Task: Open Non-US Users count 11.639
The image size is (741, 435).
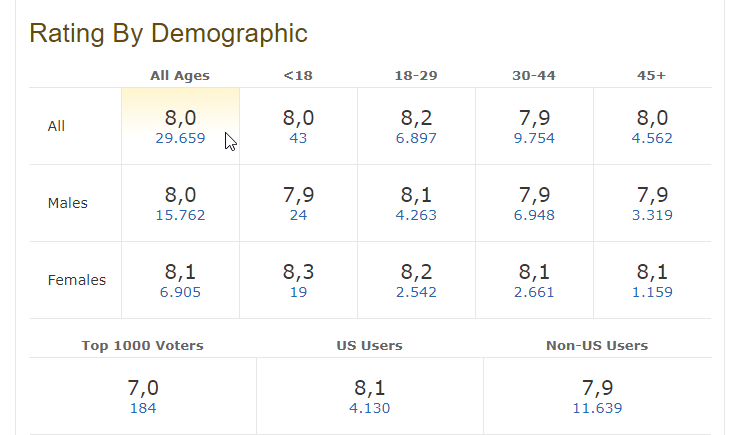Action: [597, 408]
